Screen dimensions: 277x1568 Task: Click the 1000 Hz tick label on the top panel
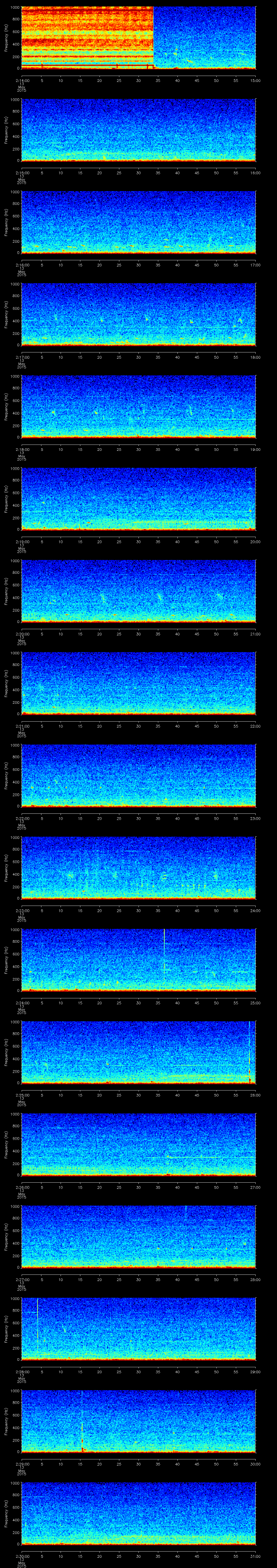(15, 8)
